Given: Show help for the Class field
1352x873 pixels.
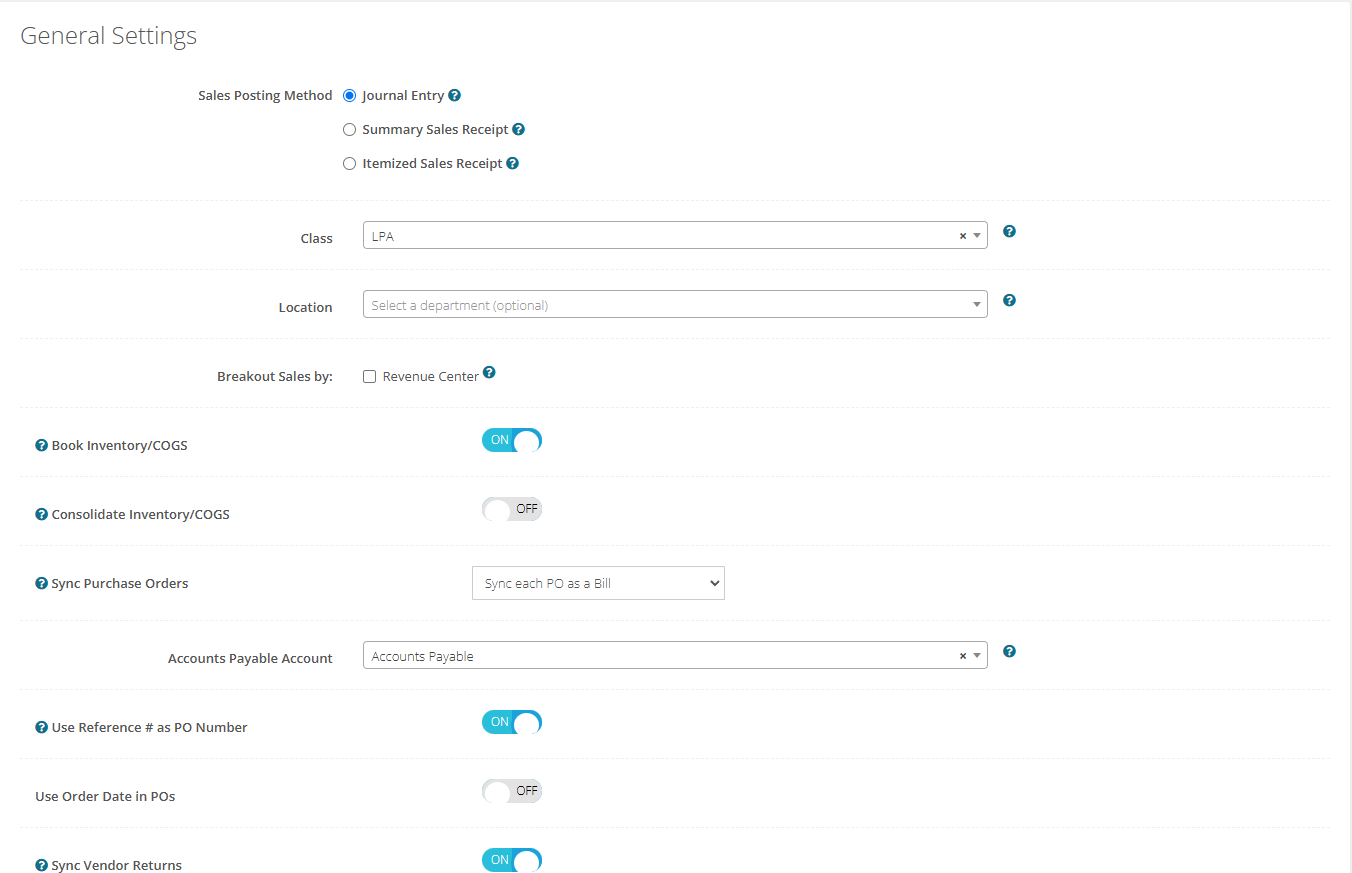Looking at the screenshot, I should tap(1009, 231).
